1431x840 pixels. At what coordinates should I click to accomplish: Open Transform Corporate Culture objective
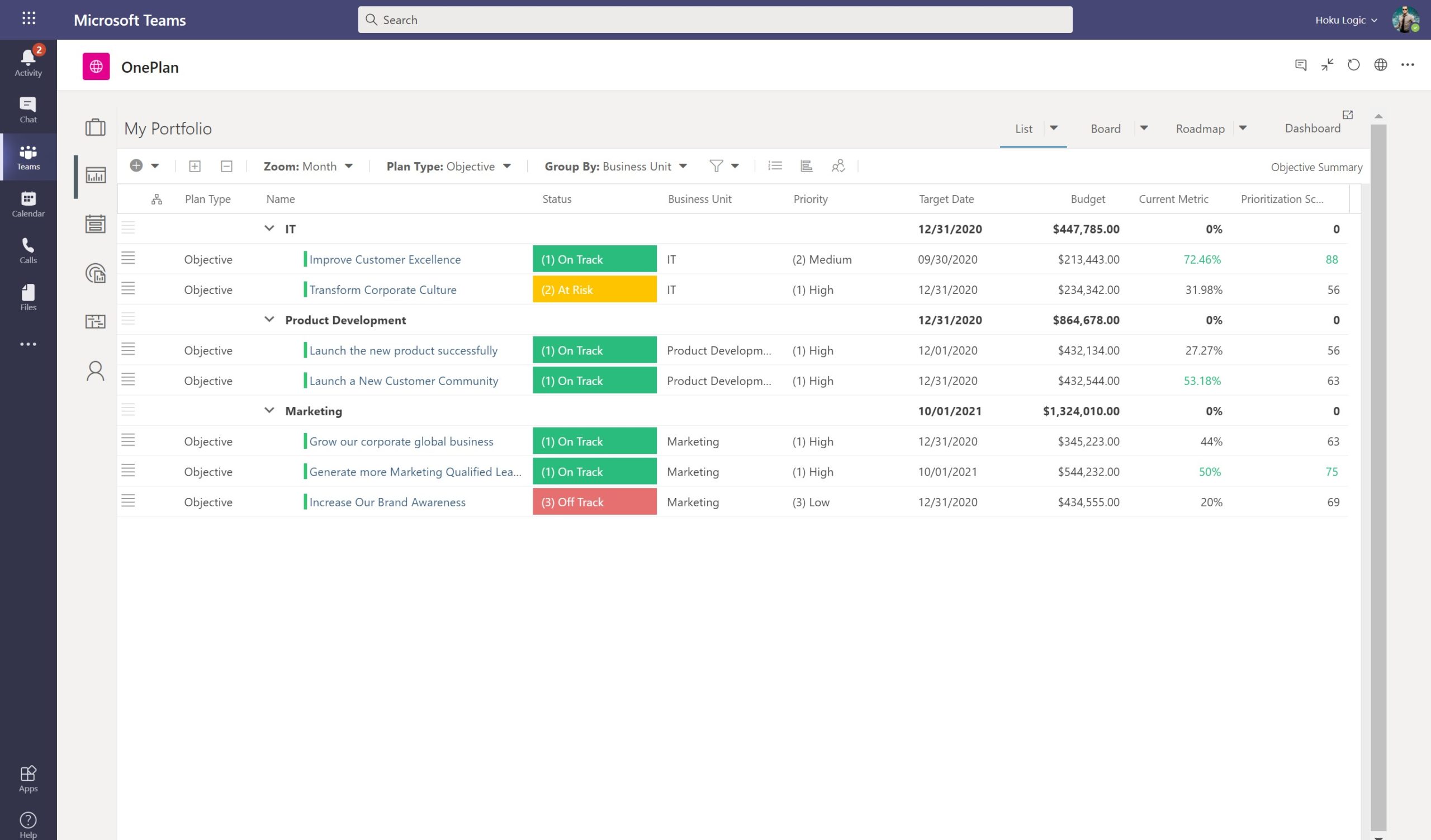tap(383, 290)
